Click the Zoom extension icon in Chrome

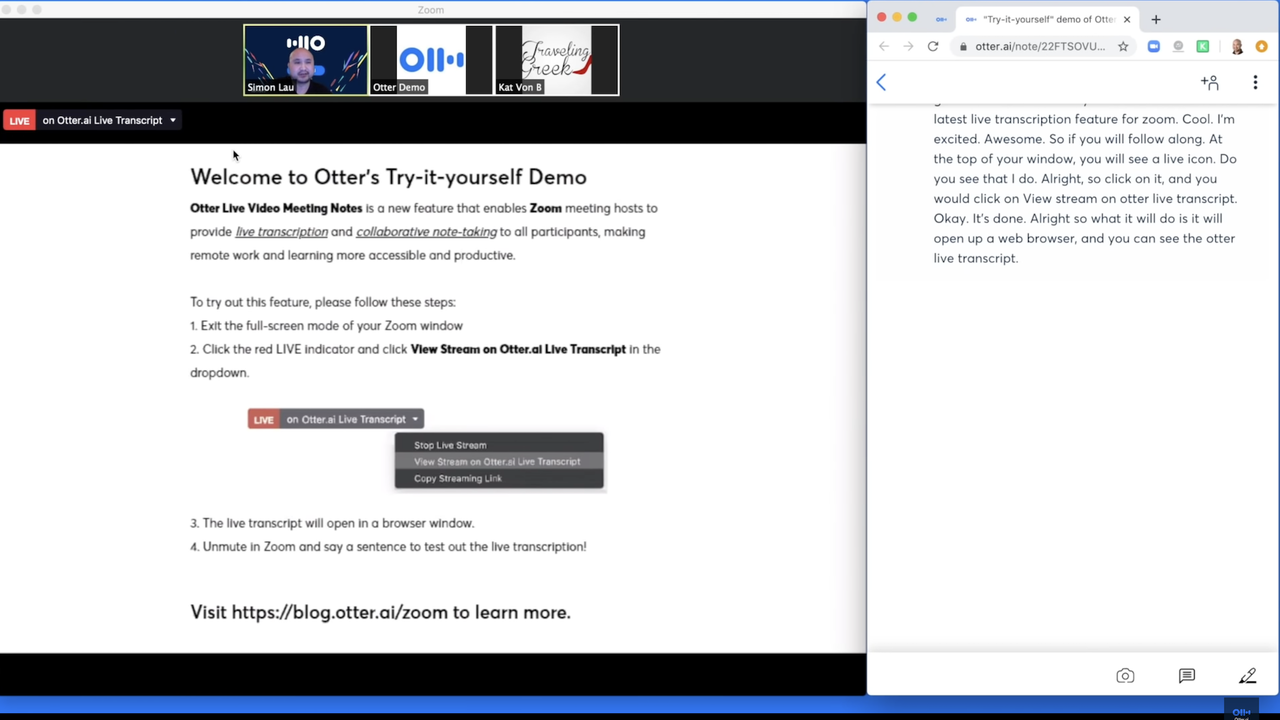(1153, 47)
